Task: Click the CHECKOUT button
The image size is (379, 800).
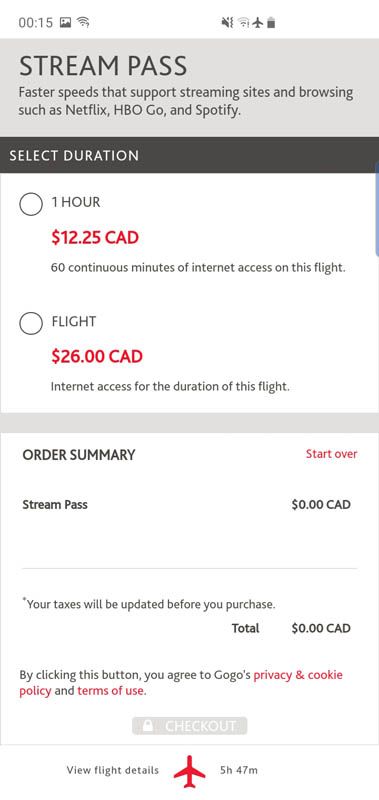Action: click(x=190, y=726)
